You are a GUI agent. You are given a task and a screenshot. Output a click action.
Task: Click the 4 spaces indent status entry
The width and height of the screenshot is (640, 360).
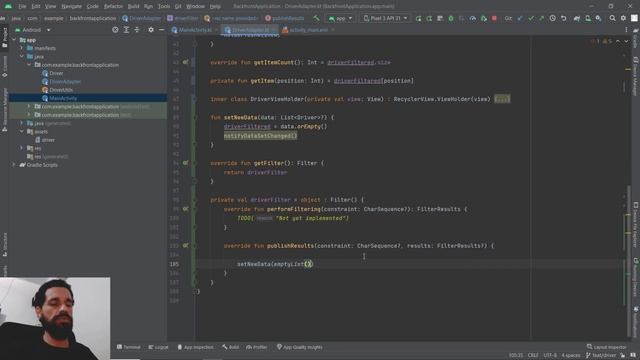(x=571, y=356)
